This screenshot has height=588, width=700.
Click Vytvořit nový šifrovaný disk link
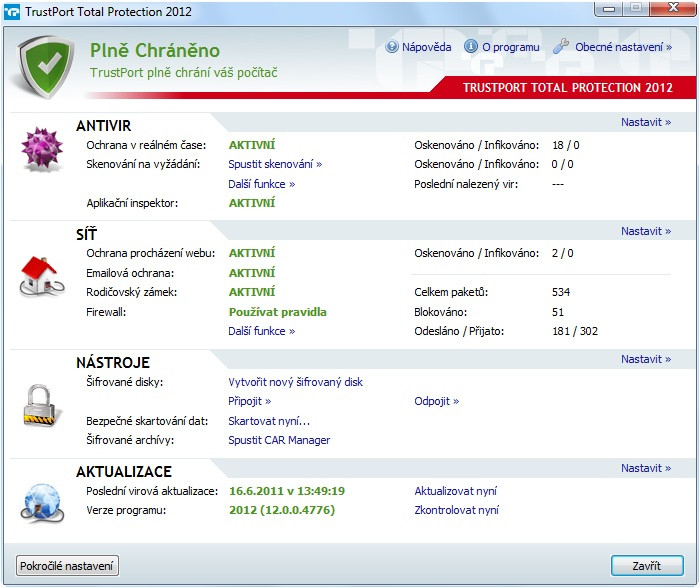click(x=295, y=382)
